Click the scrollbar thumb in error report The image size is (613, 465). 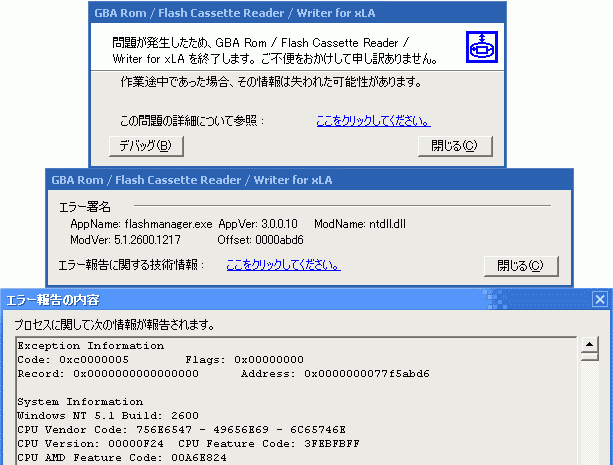(x=590, y=357)
